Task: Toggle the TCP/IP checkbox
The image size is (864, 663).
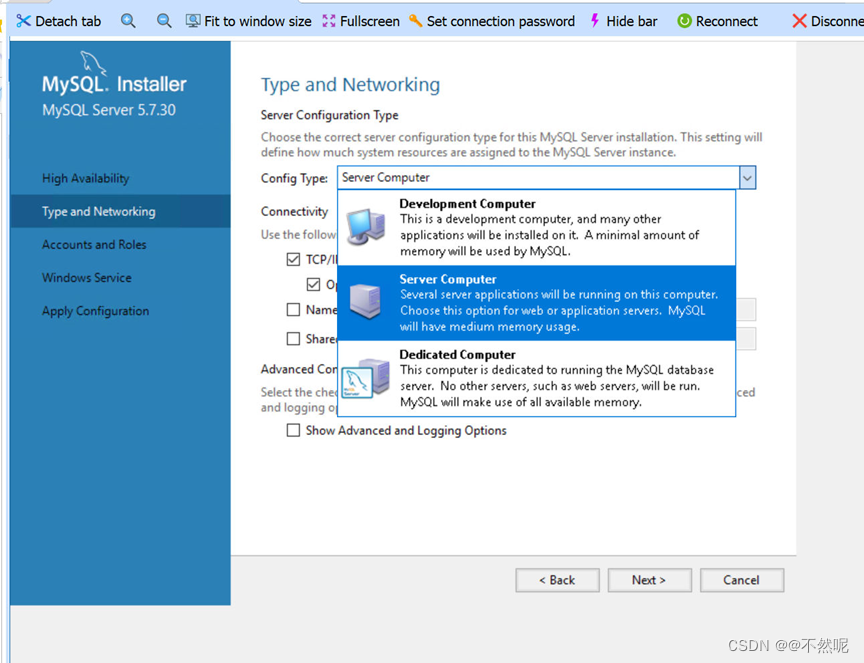Action: (x=293, y=259)
